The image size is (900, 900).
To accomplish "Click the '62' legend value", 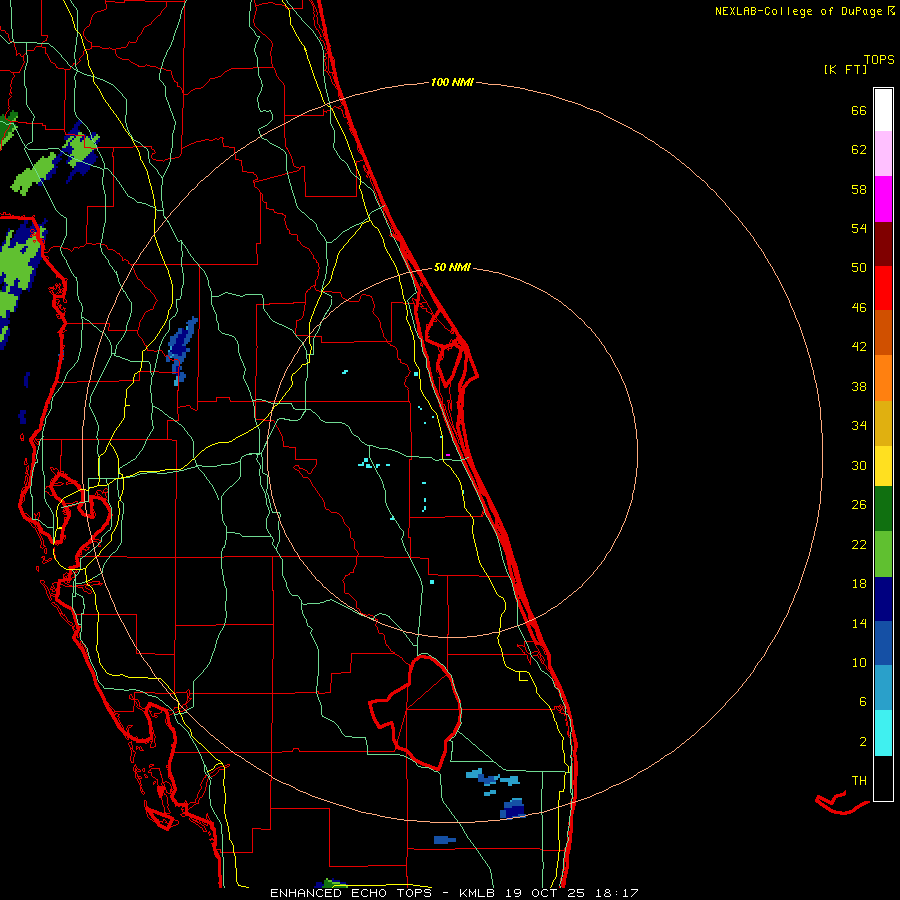I will (x=859, y=150).
